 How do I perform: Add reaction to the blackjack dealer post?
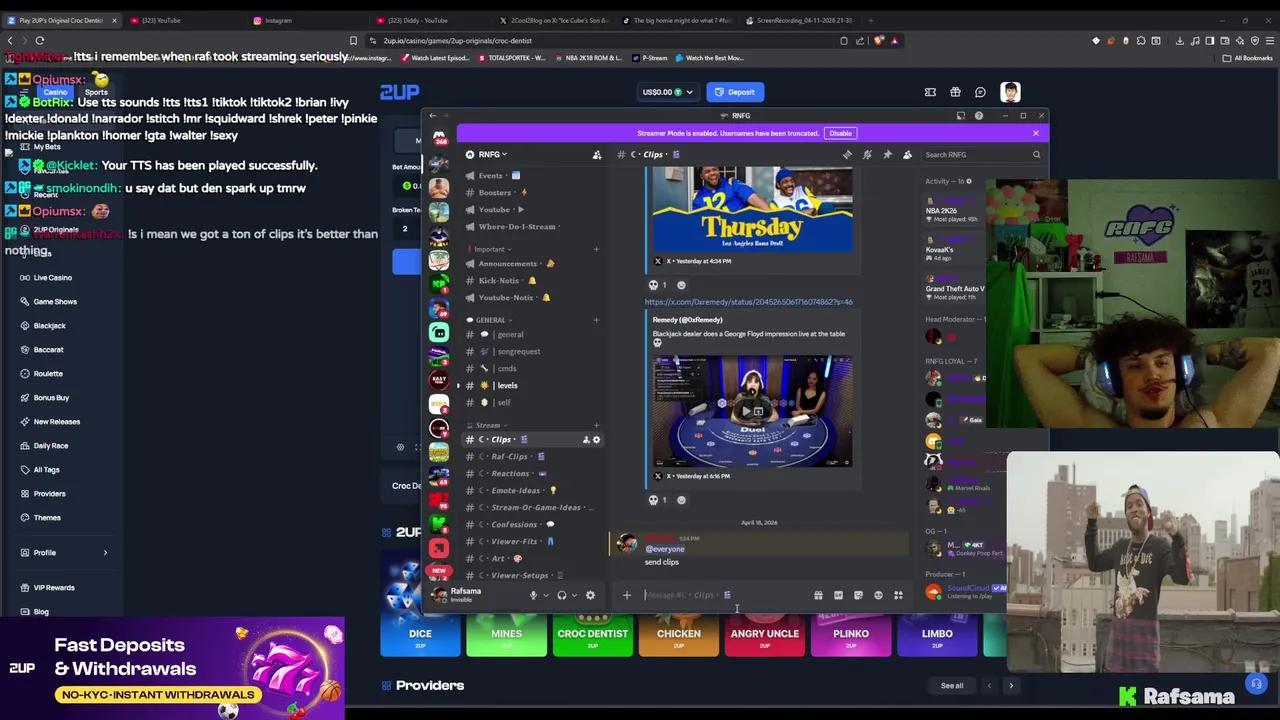[681, 500]
